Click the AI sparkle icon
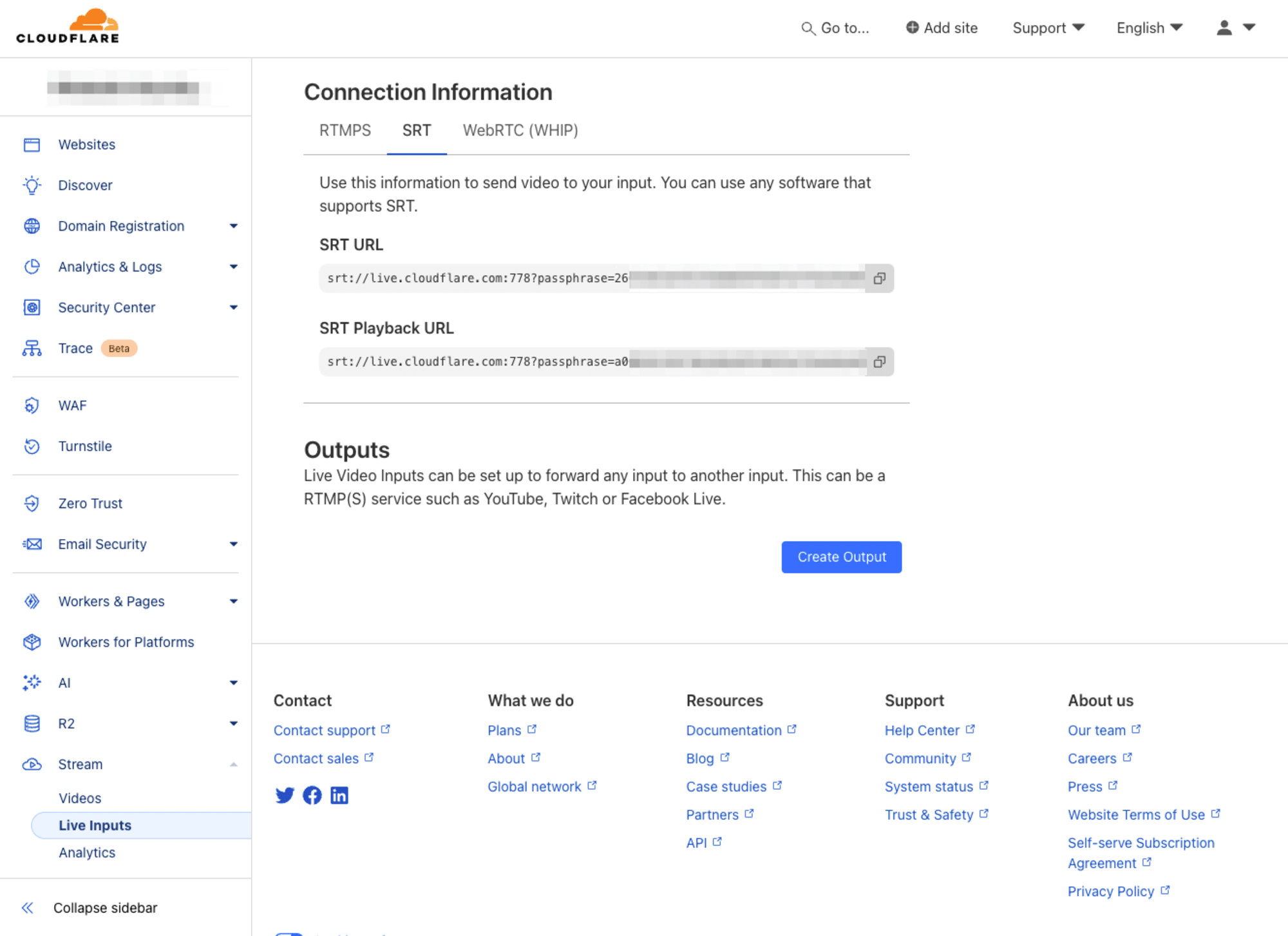1288x936 pixels. (x=32, y=683)
